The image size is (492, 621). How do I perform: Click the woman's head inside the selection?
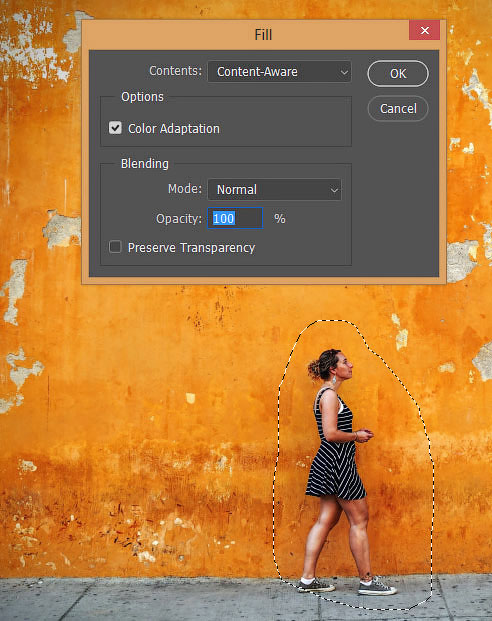click(331, 365)
